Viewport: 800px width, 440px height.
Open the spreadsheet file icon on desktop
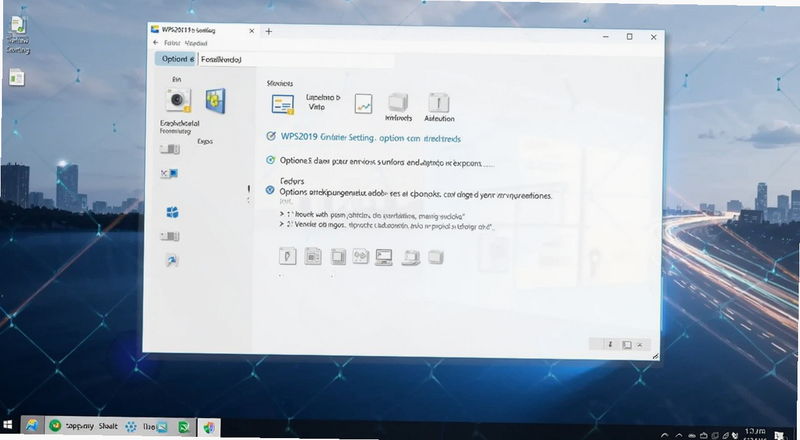coord(16,77)
